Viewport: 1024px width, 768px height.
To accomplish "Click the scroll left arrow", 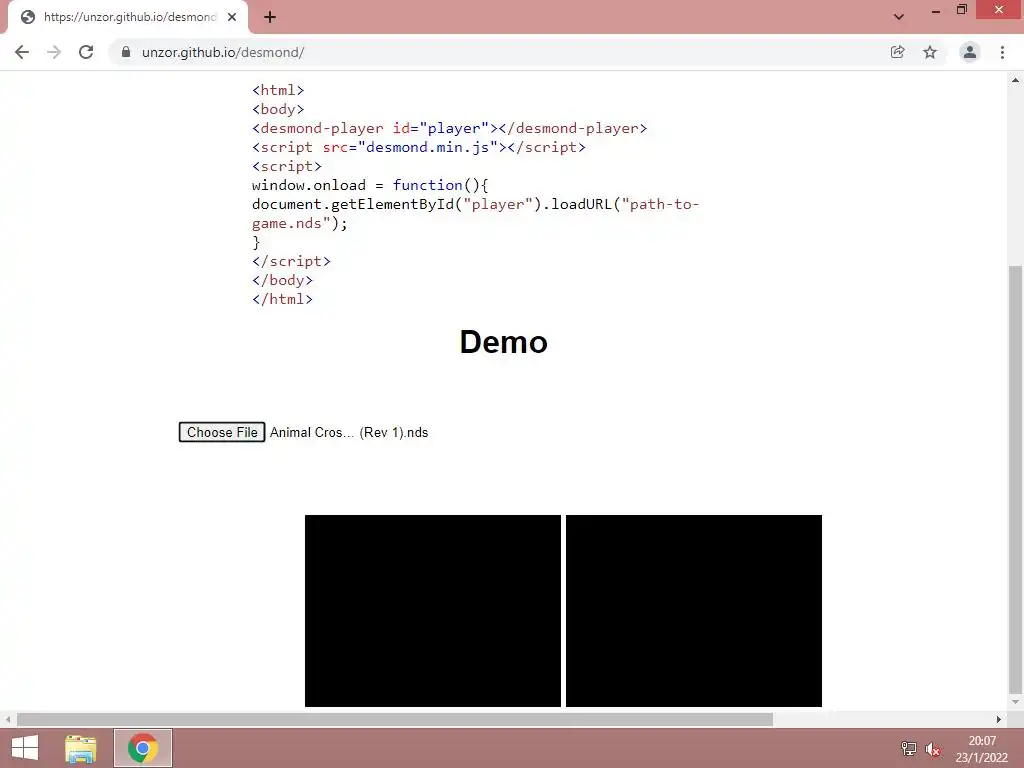I will click(8, 720).
